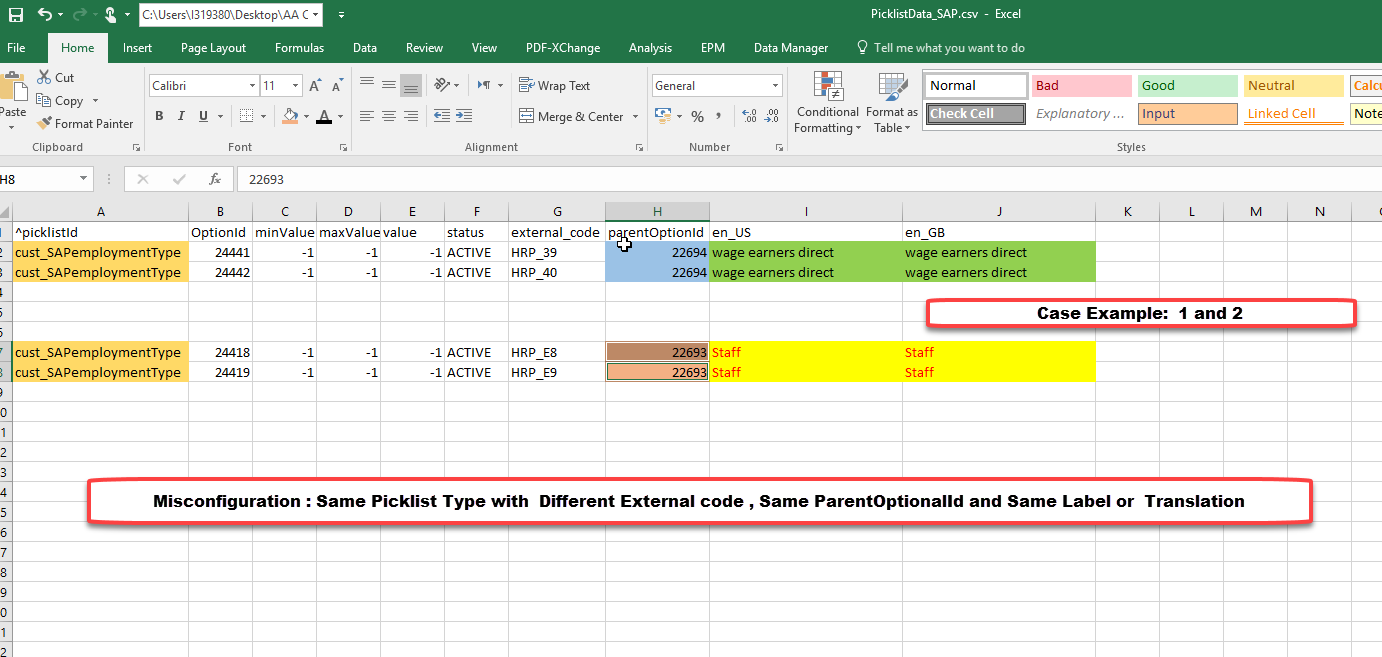Image resolution: width=1382 pixels, height=657 pixels.
Task: Expand the Merge & Center dropdown arrow
Action: click(635, 116)
